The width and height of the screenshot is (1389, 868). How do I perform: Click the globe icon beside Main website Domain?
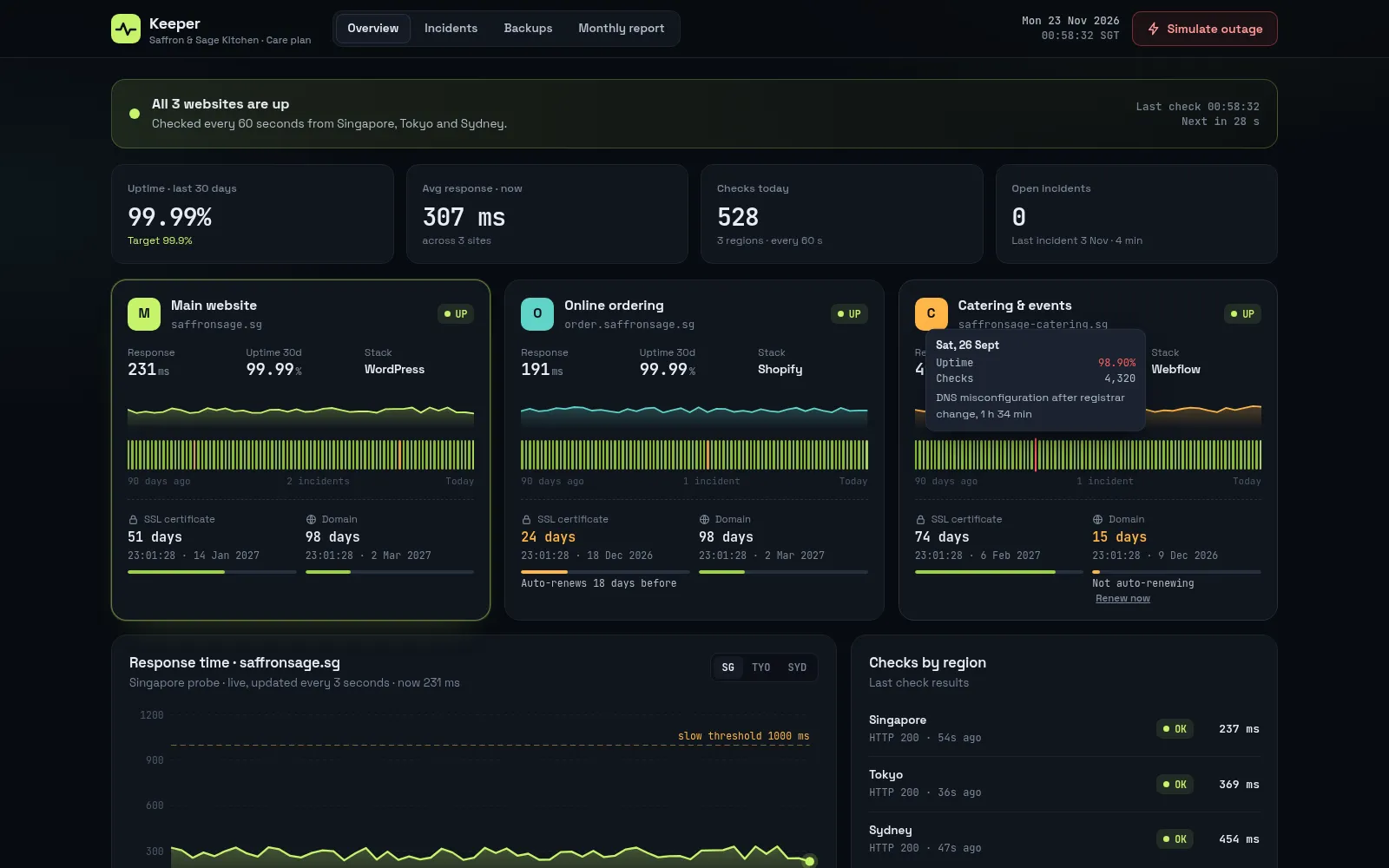tap(311, 519)
